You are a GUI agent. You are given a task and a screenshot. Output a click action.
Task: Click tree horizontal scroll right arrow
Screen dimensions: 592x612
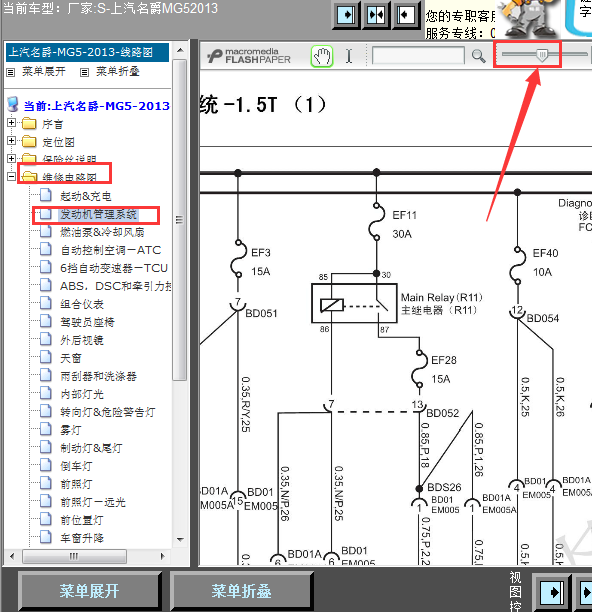click(163, 556)
